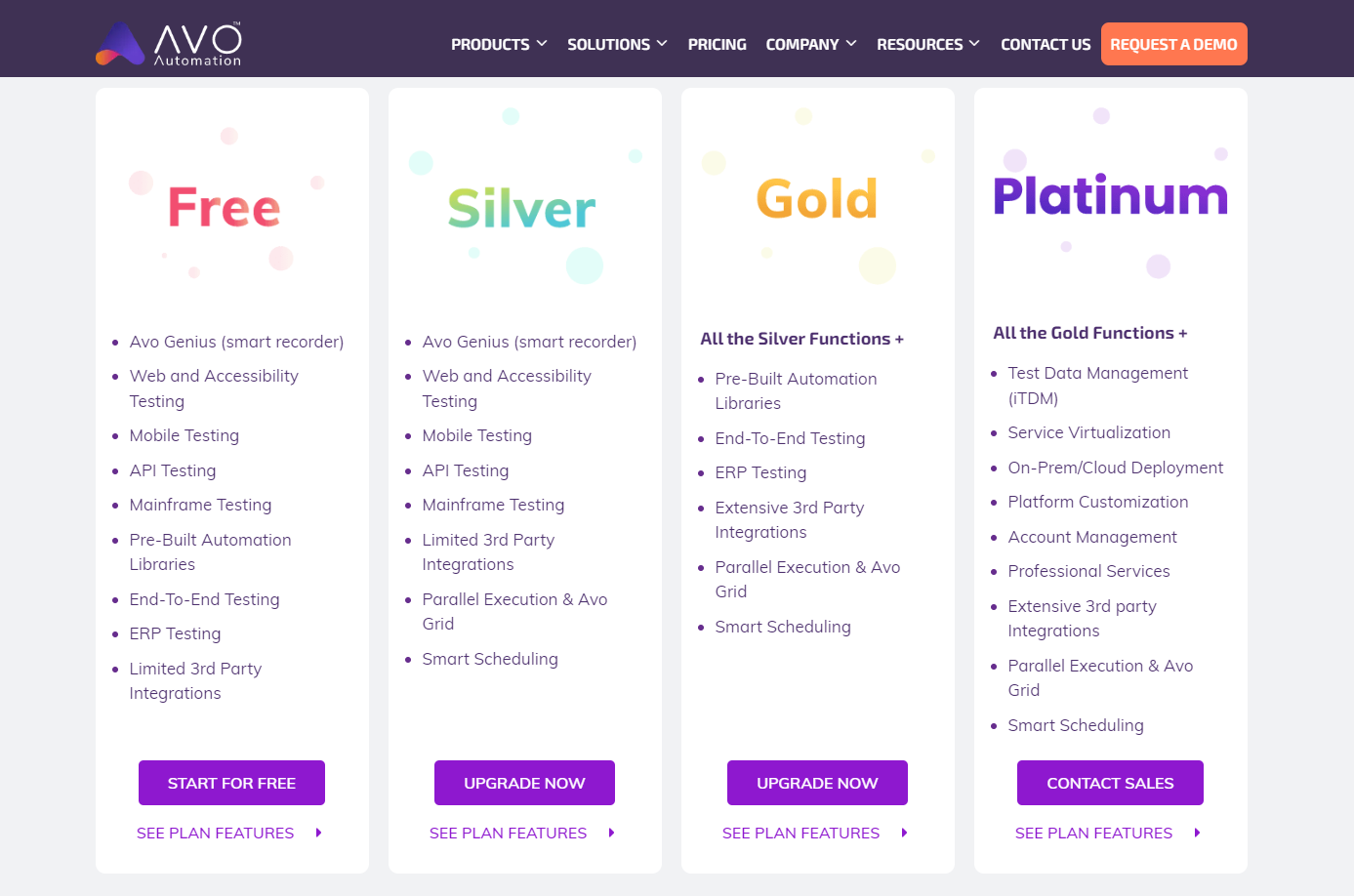1354x896 pixels.
Task: Go to Contact Us
Action: point(1046,44)
